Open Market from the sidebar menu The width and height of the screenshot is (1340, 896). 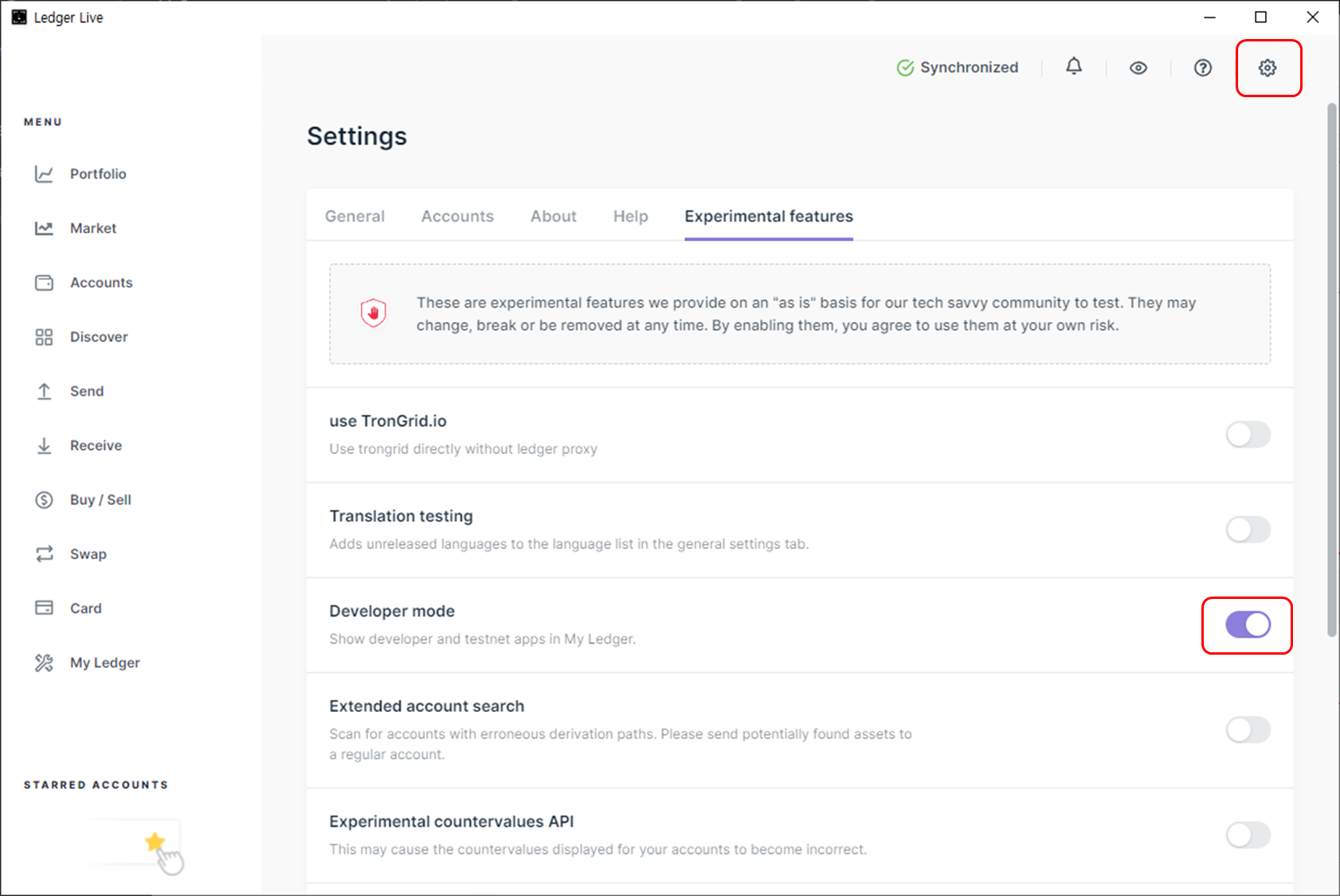93,228
